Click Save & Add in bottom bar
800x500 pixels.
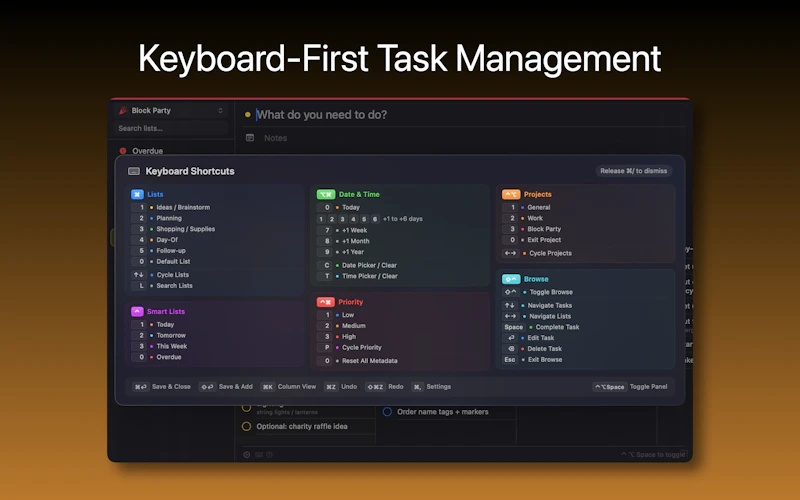226,387
